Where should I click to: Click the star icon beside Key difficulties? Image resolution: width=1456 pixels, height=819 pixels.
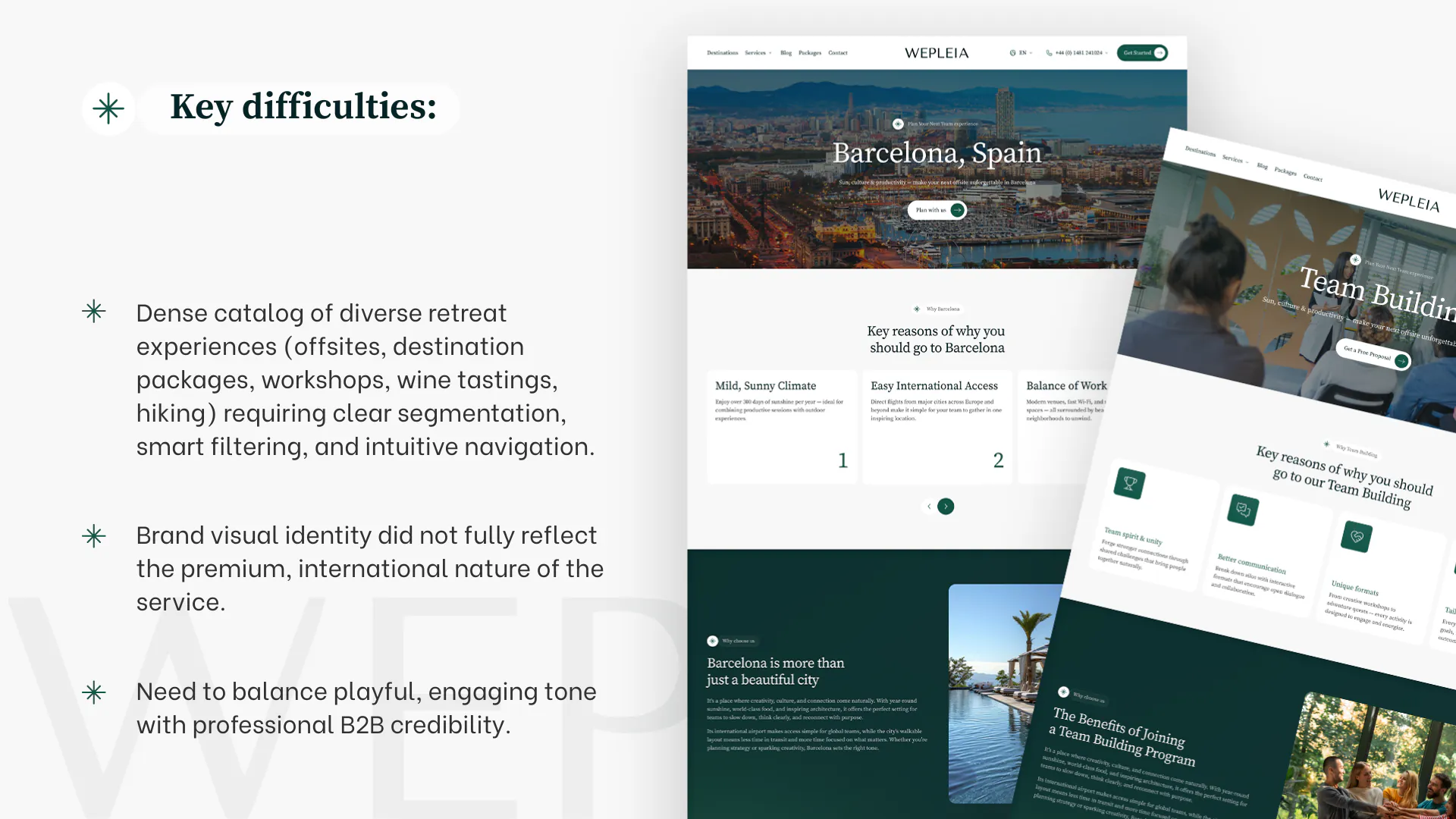(x=108, y=108)
